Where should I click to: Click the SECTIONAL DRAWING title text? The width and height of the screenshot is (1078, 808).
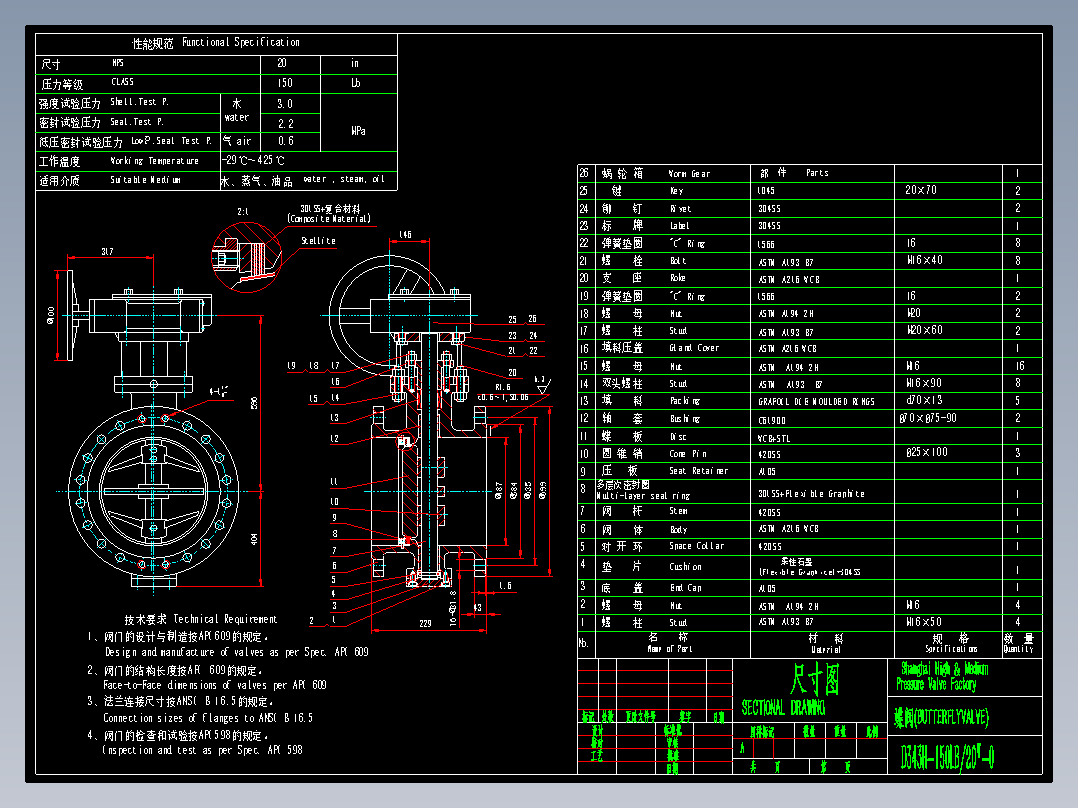(783, 708)
